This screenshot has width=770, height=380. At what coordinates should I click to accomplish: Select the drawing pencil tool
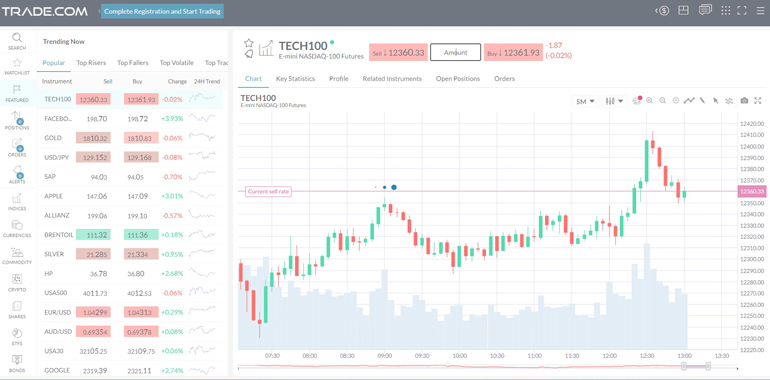point(703,101)
